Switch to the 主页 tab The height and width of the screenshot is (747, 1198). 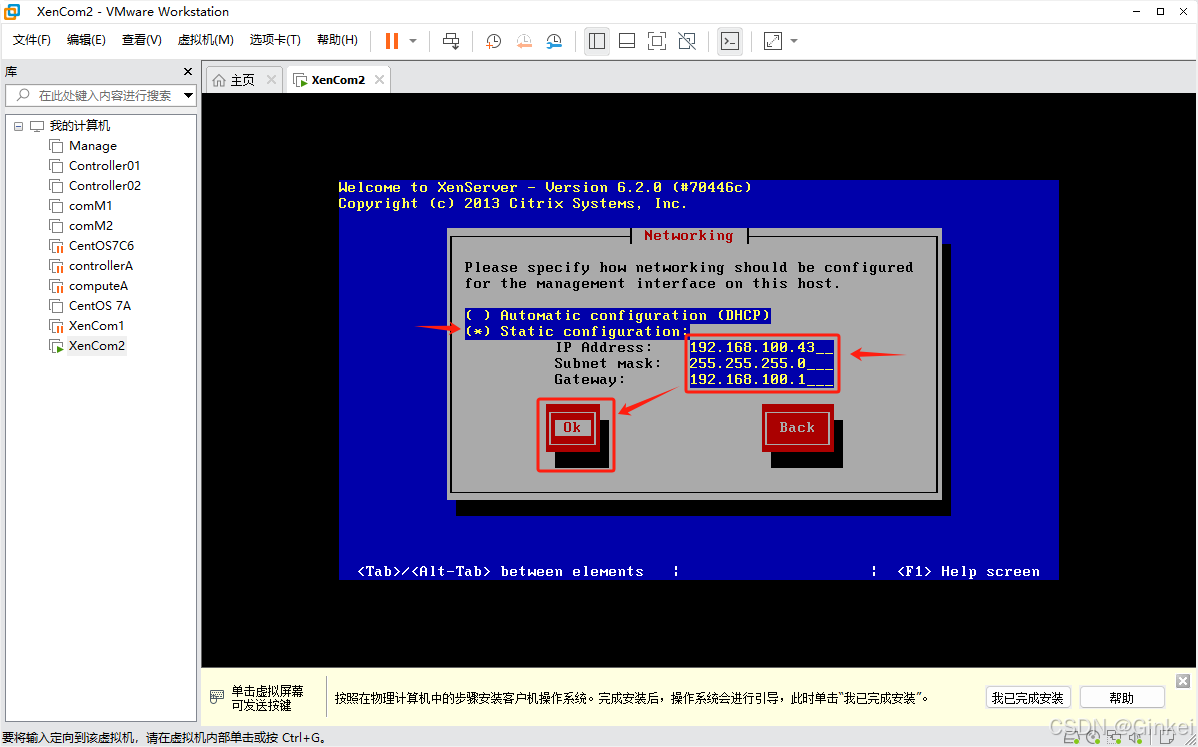tap(244, 79)
